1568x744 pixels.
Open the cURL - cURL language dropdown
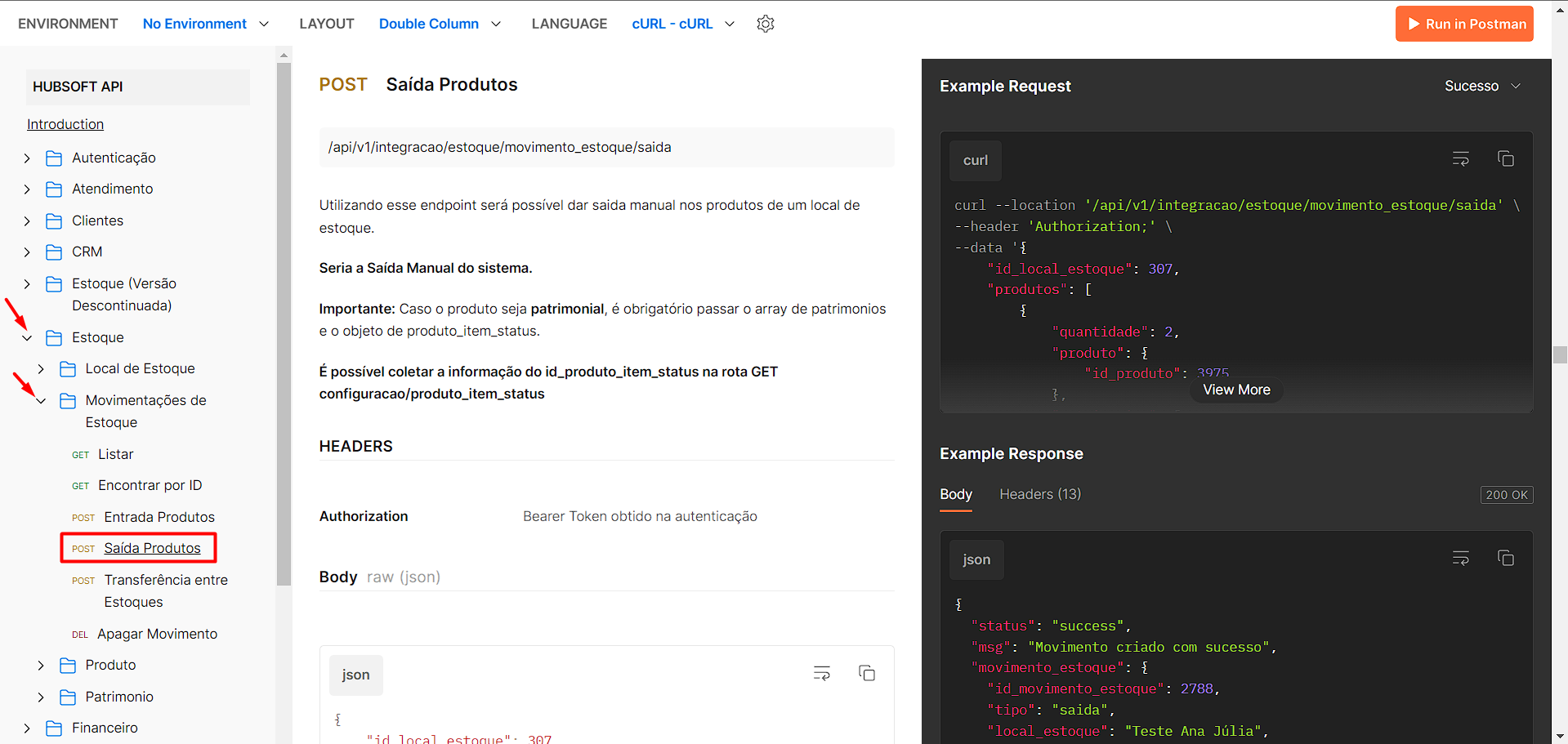click(683, 24)
